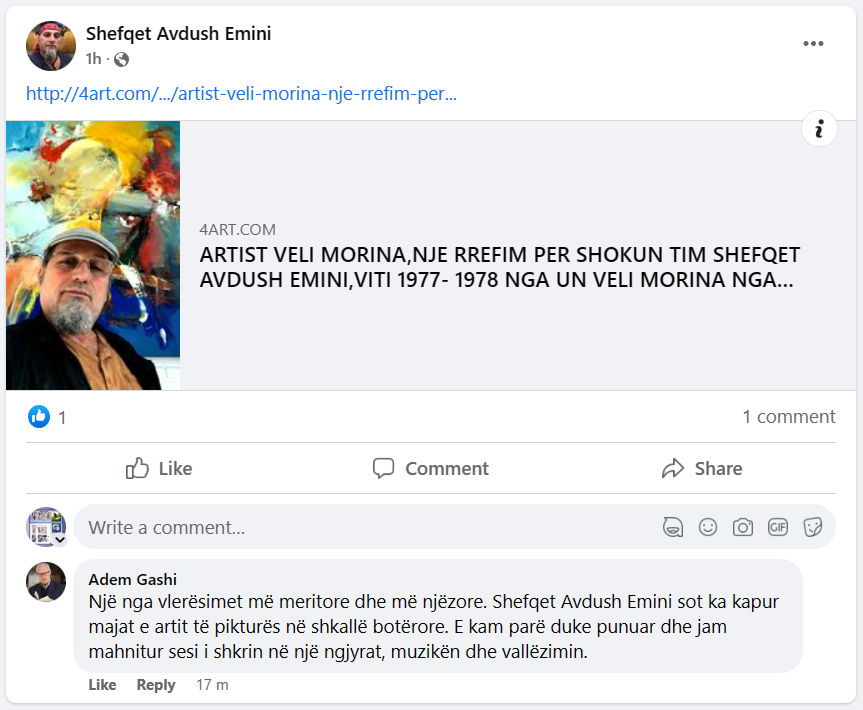Open the article preview thumbnail image
The image size is (863, 710).
click(93, 255)
